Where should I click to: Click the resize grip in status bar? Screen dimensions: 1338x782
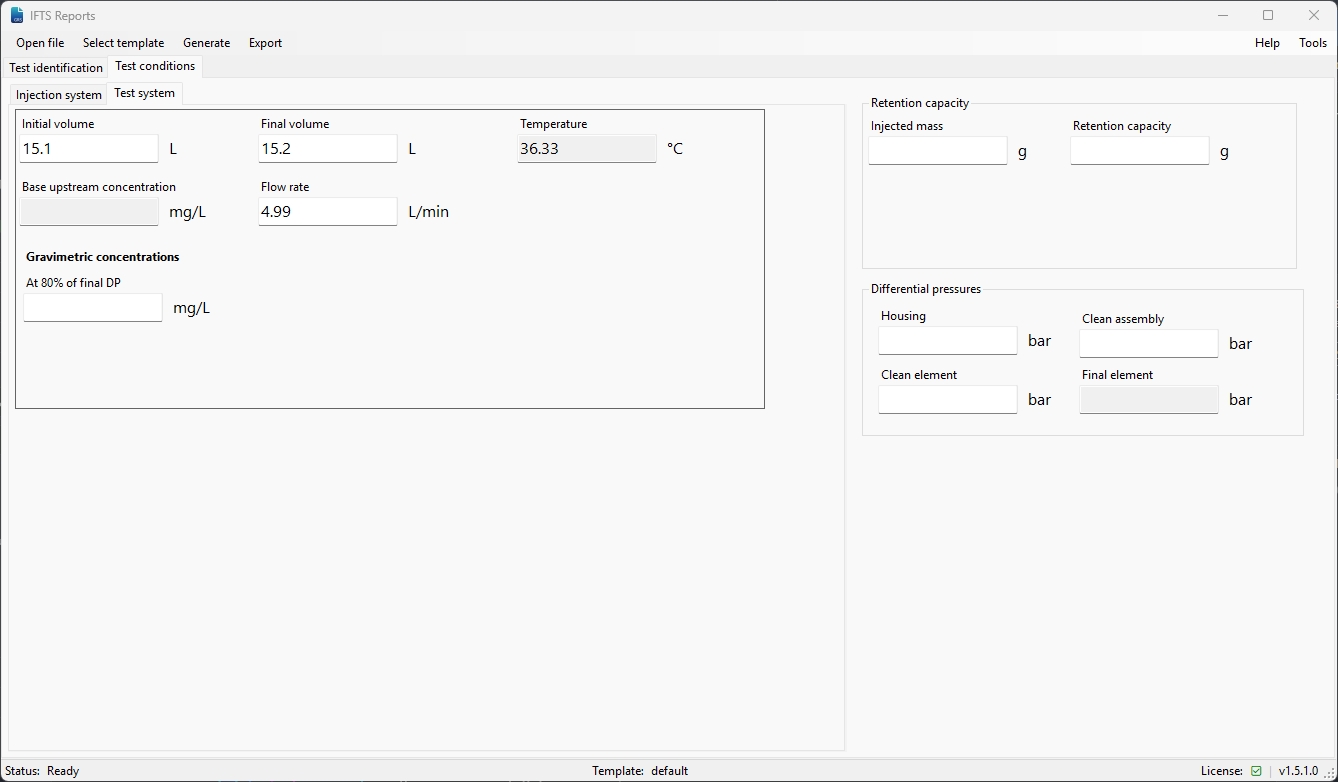point(1328,772)
